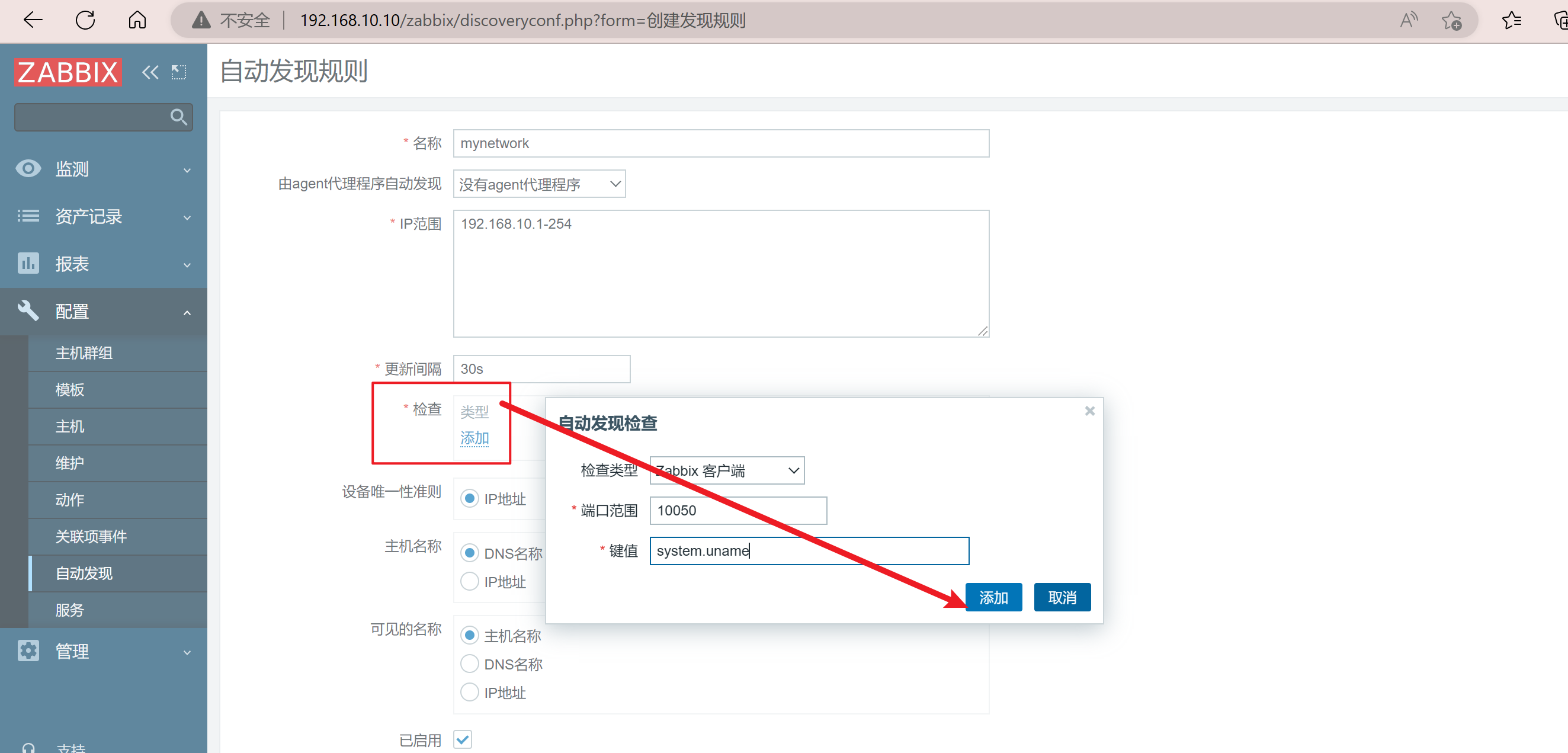The image size is (1568, 753).
Task: Click the 自动发现检查 dialog title
Action: pyautogui.click(x=608, y=423)
